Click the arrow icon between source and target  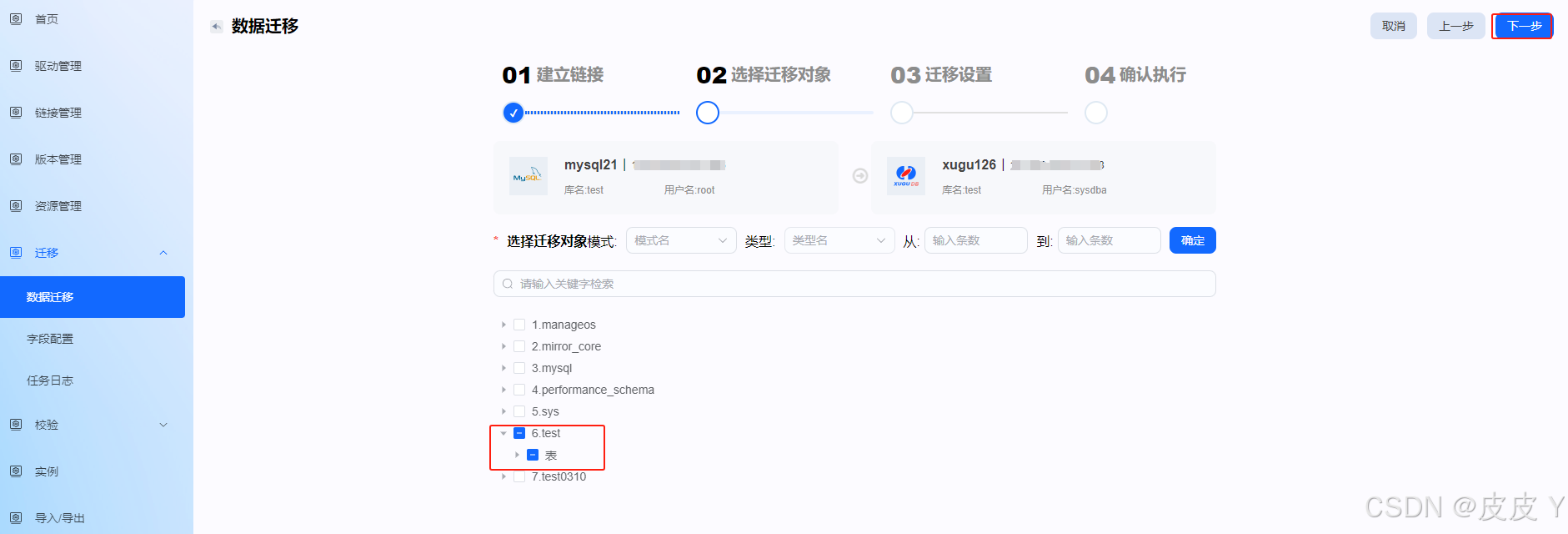tap(860, 176)
